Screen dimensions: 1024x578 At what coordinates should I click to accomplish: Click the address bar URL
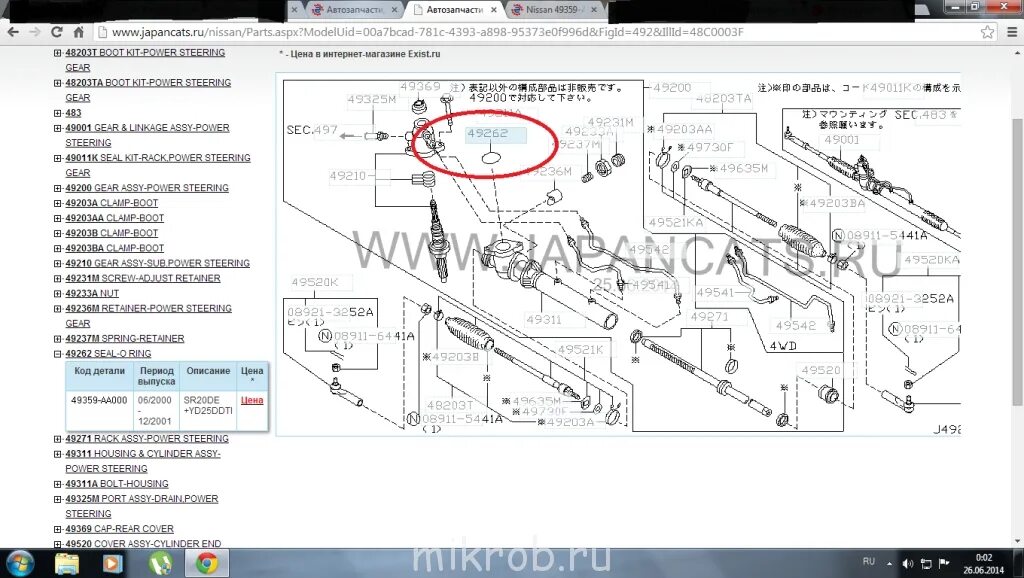(x=427, y=32)
